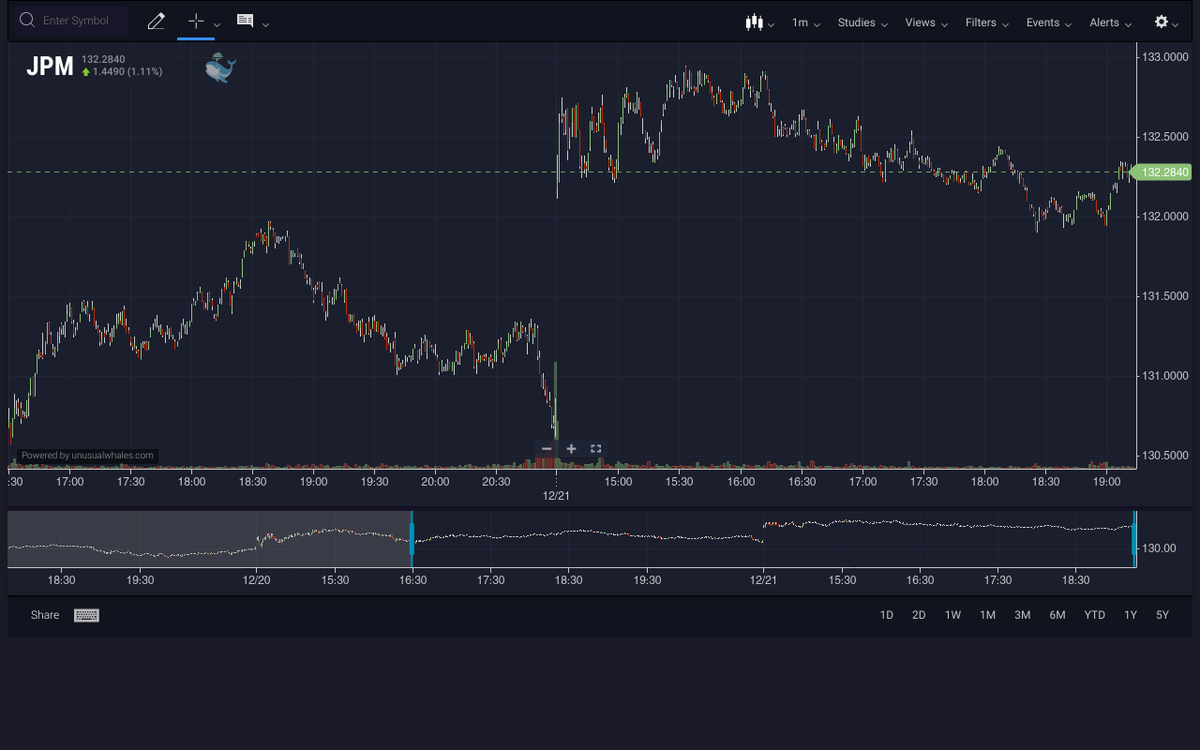This screenshot has width=1200, height=750.
Task: Open the keyboard shortcuts icon
Action: pos(87,616)
